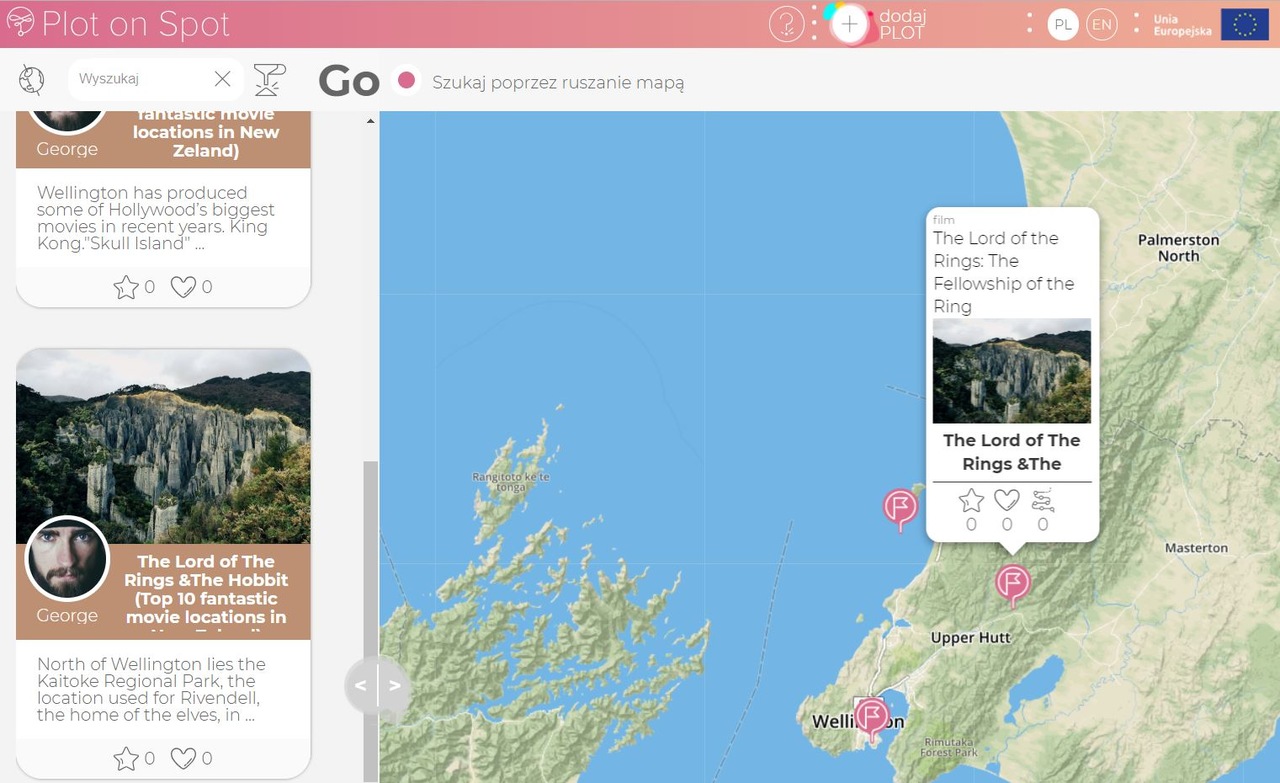This screenshot has height=783, width=1280.
Task: Open the filter icon next to search
Action: click(x=269, y=79)
